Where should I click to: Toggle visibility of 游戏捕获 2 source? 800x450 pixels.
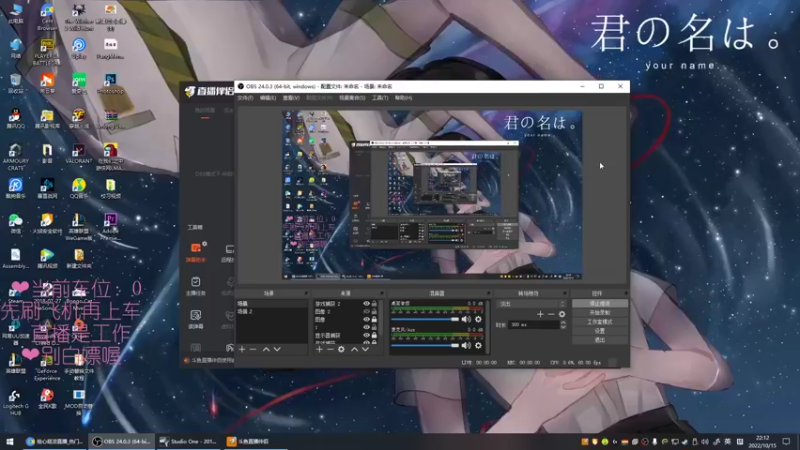click(366, 304)
